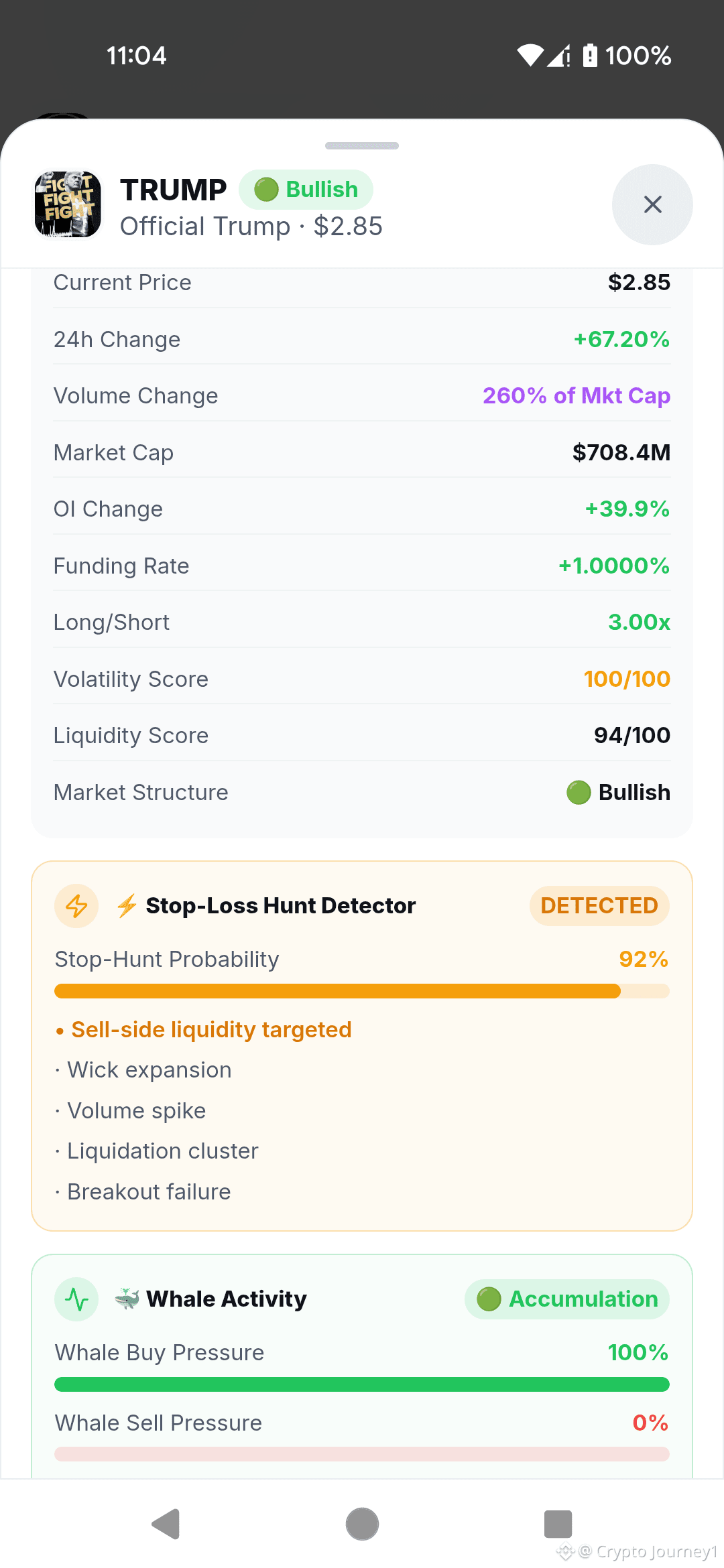Select the Funding Rate row
The width and height of the screenshot is (724, 1568).
(362, 566)
